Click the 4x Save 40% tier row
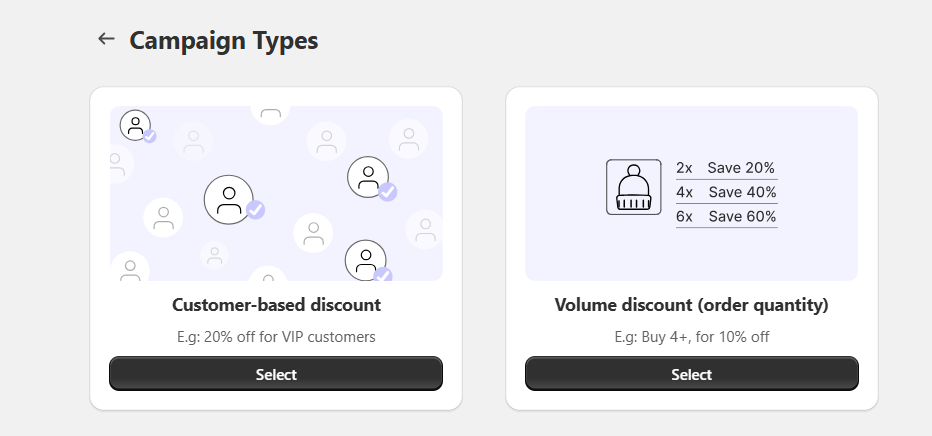This screenshot has width=932, height=436. 726,192
